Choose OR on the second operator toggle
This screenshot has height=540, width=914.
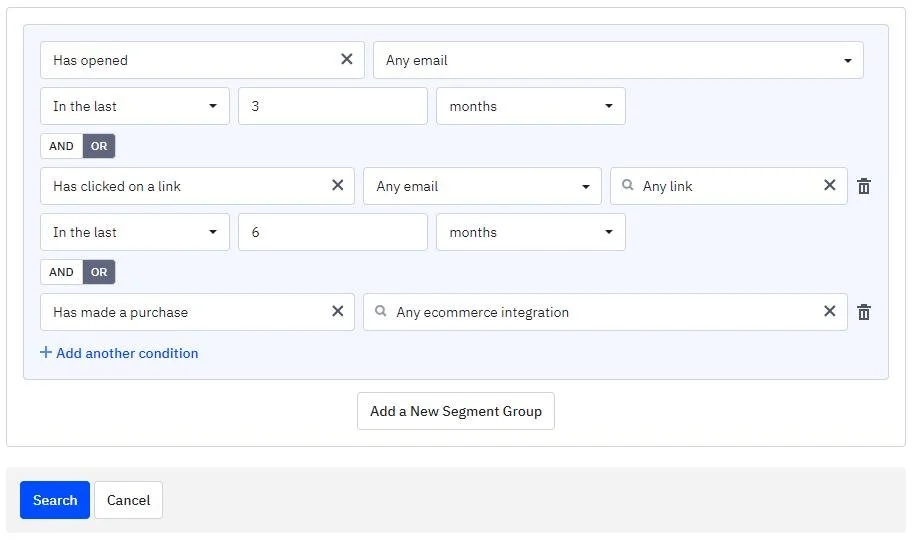coord(99,272)
